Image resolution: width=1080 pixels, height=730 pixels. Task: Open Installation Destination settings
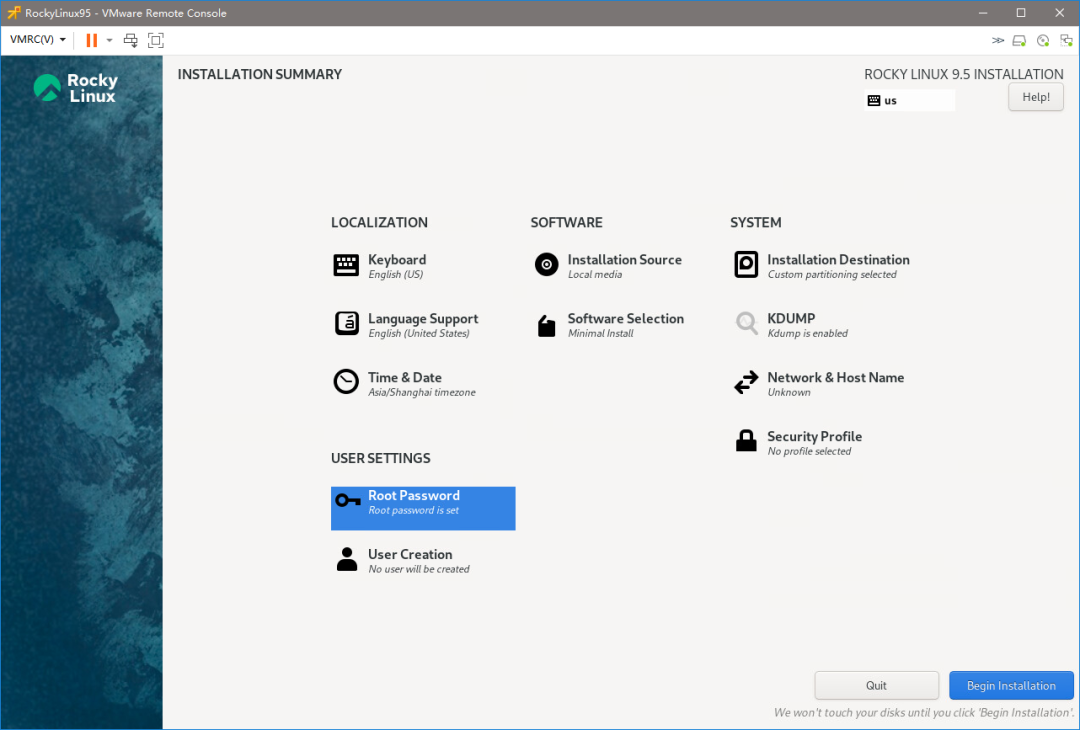pos(821,266)
